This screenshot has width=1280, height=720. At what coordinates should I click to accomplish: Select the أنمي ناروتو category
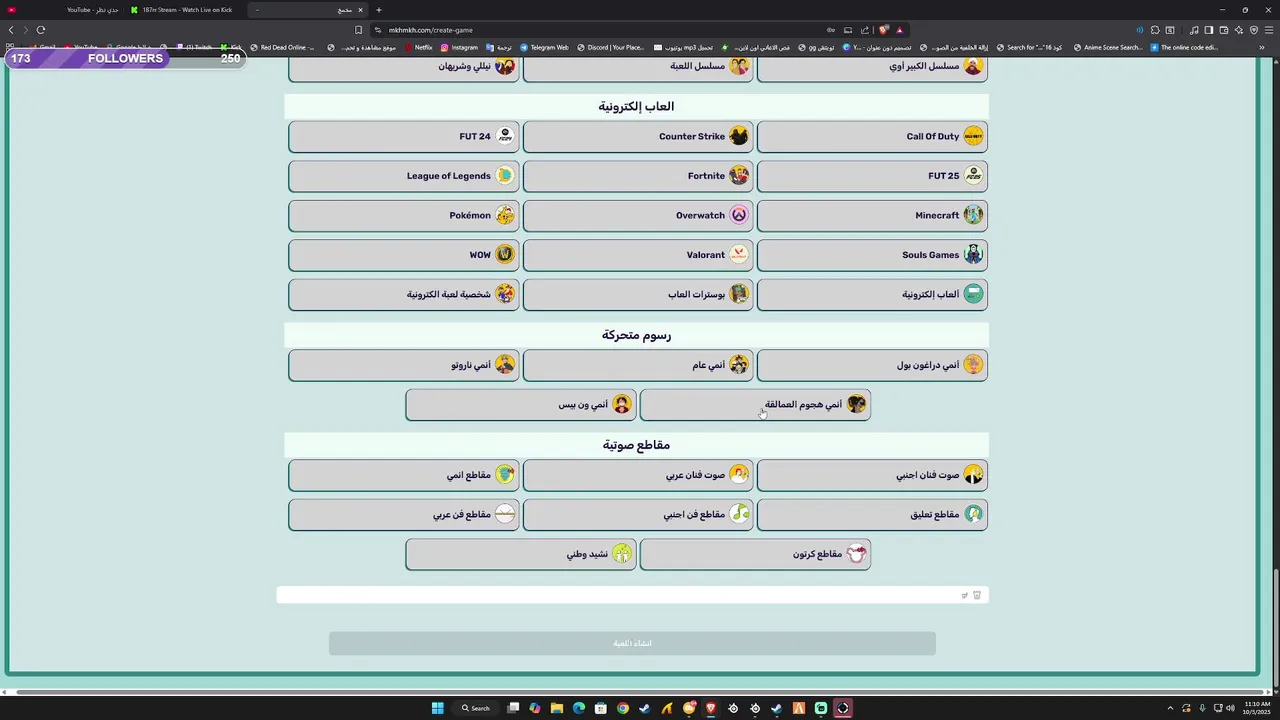point(404,365)
